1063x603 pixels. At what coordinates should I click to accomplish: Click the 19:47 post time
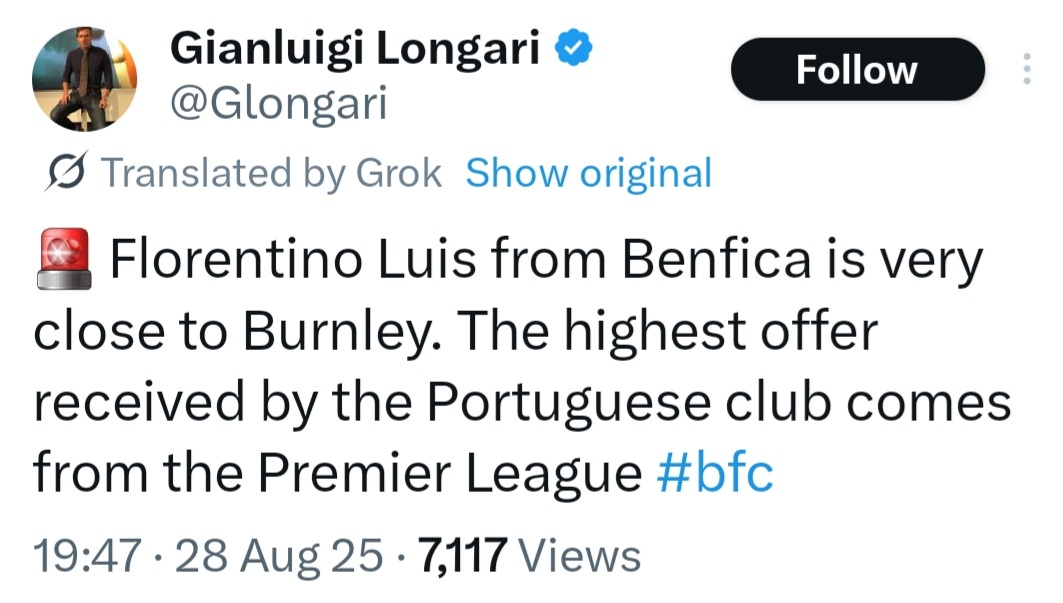pos(89,555)
